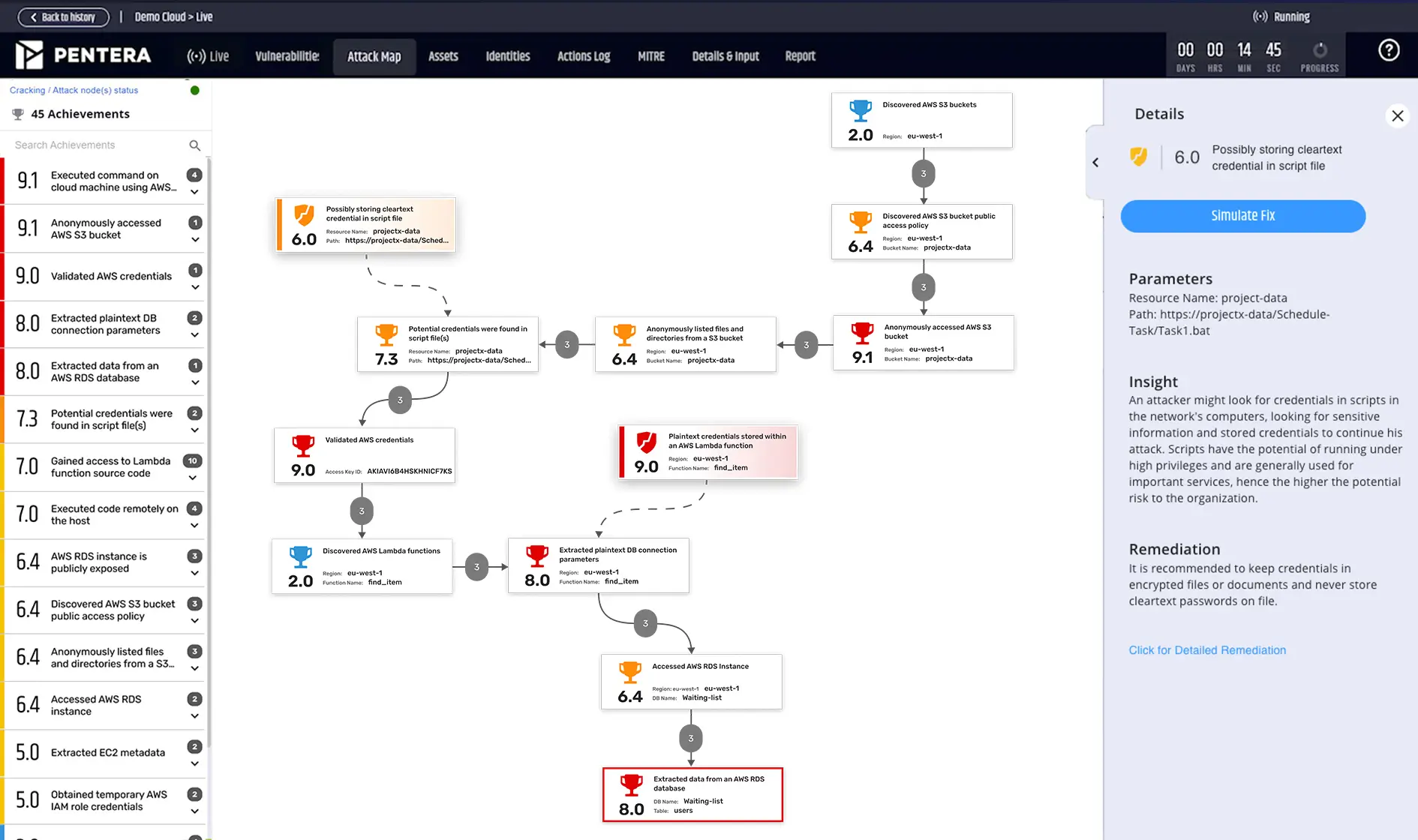Click the Search Achievements input field
Screen dimensions: 1418x840
(99, 145)
